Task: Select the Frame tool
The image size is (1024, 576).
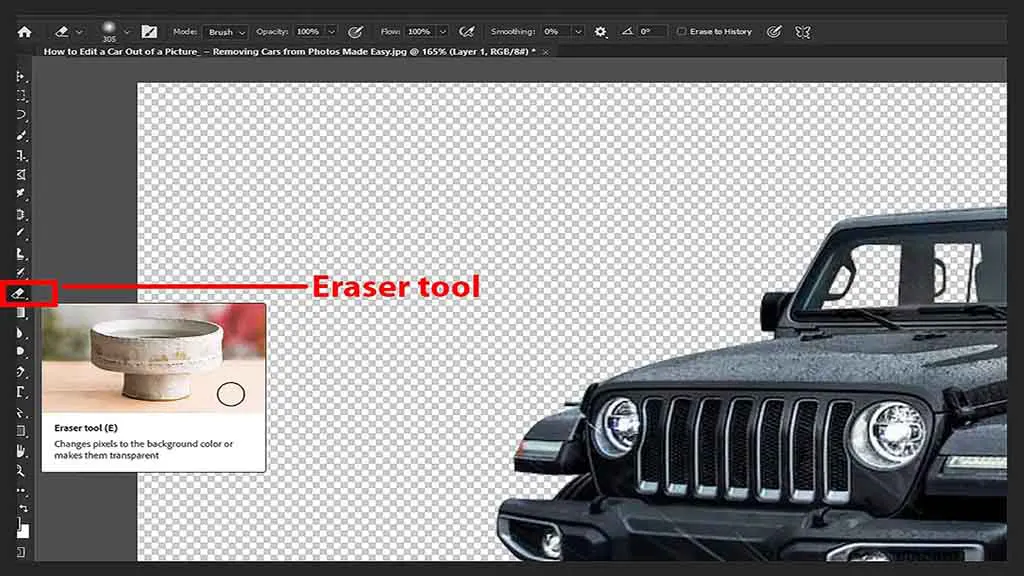Action: pyautogui.click(x=21, y=174)
